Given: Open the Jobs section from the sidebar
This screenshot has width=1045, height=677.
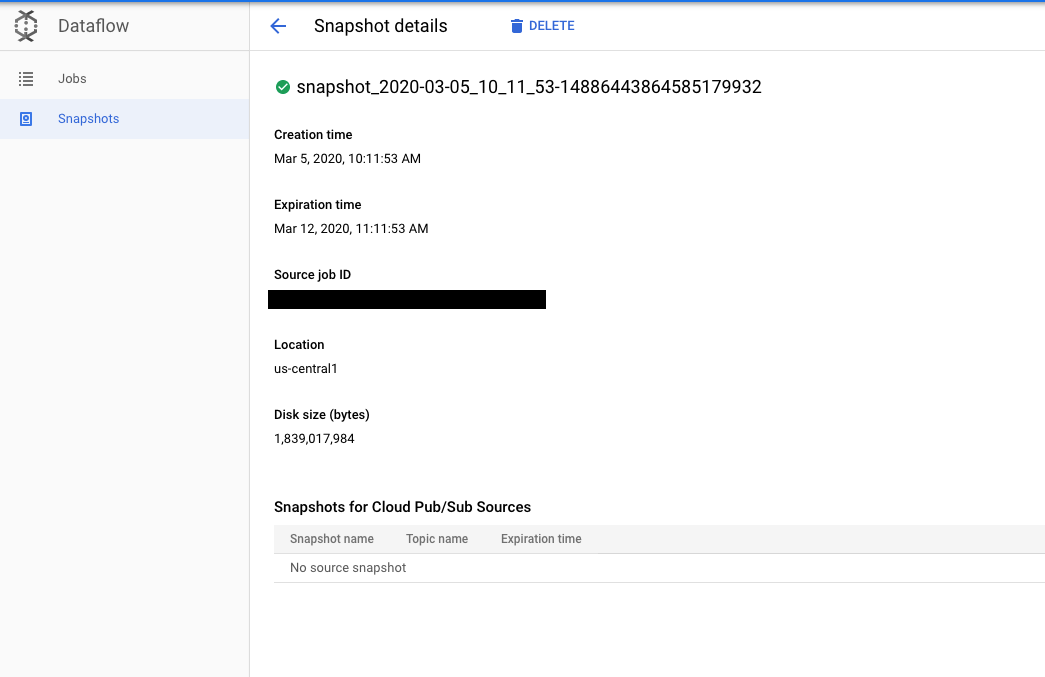Looking at the screenshot, I should click(72, 77).
